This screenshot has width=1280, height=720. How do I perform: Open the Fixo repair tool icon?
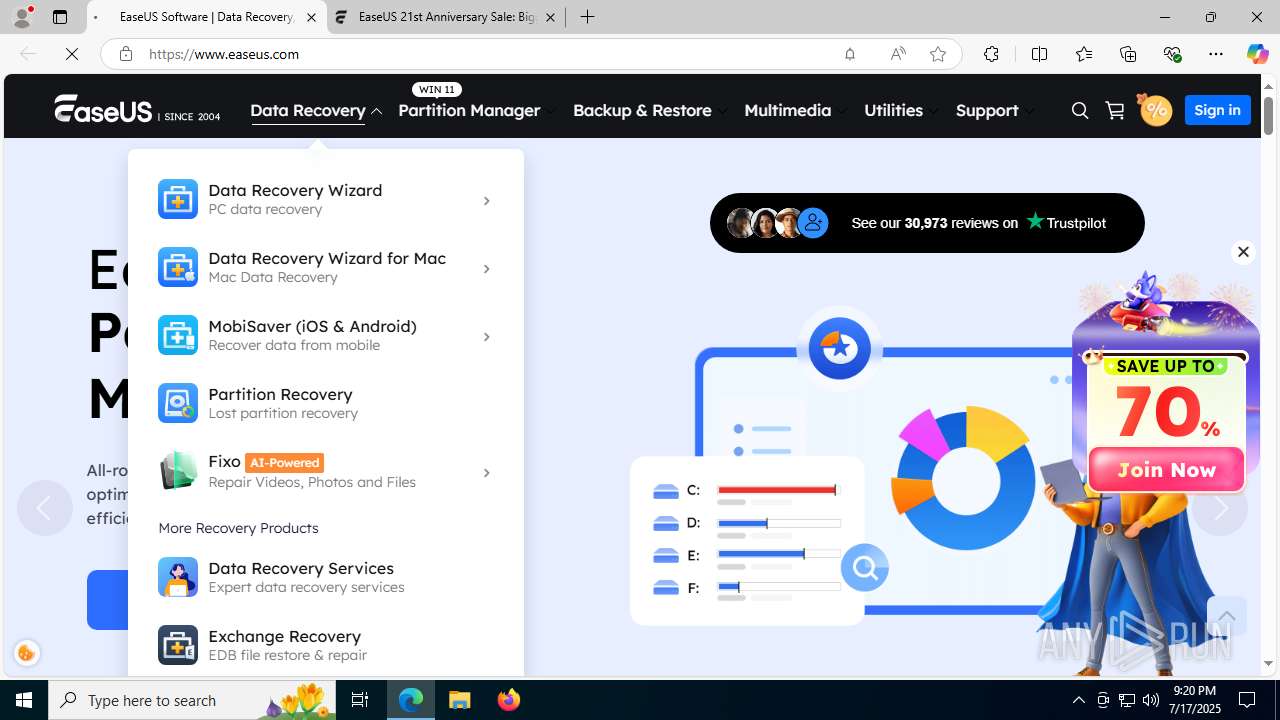point(178,471)
